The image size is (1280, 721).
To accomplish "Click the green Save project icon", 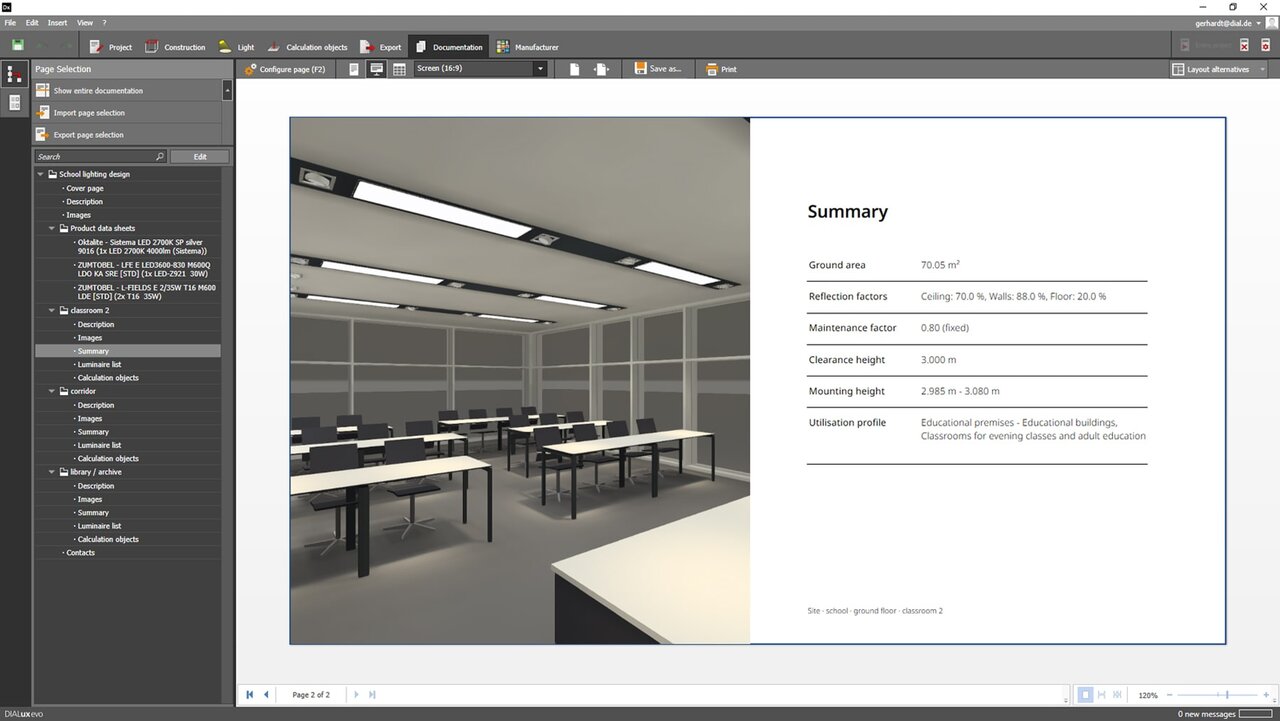I will click(18, 46).
